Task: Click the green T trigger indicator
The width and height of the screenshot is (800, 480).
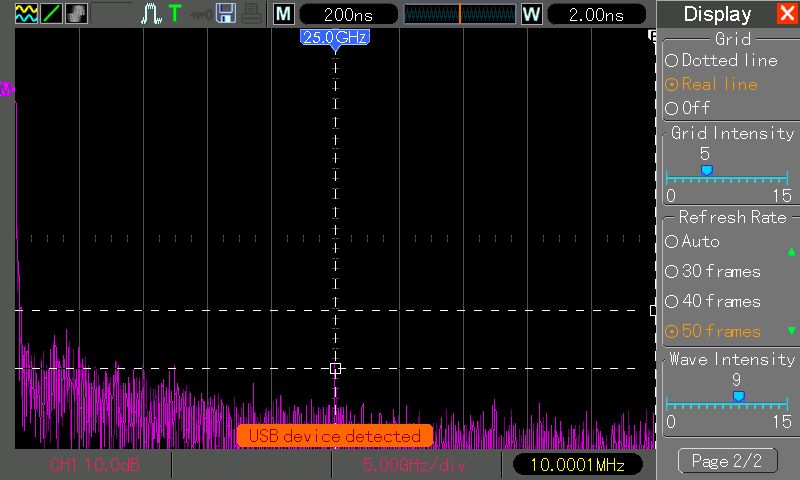Action: coord(175,13)
